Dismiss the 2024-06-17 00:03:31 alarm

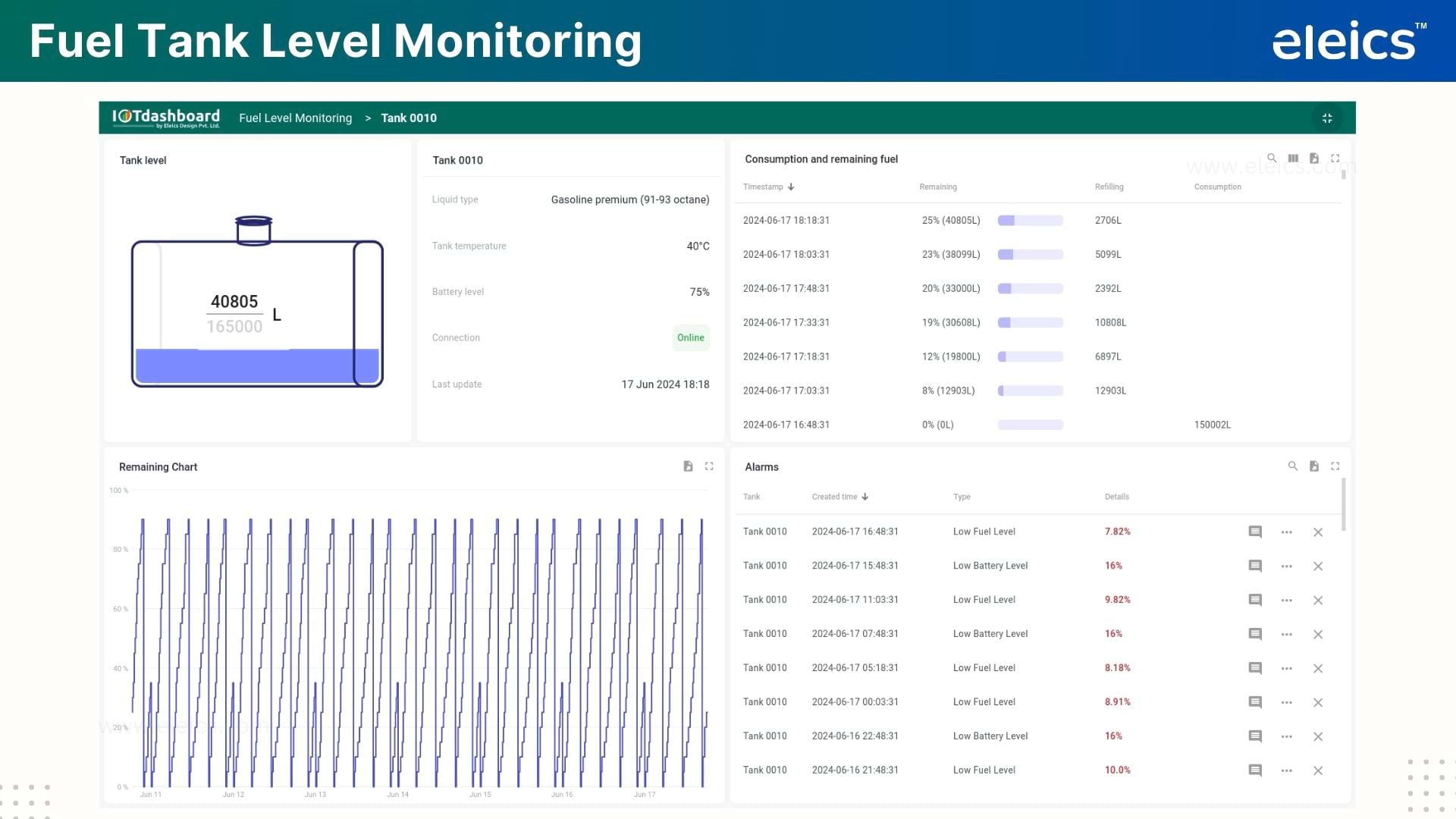(1318, 703)
